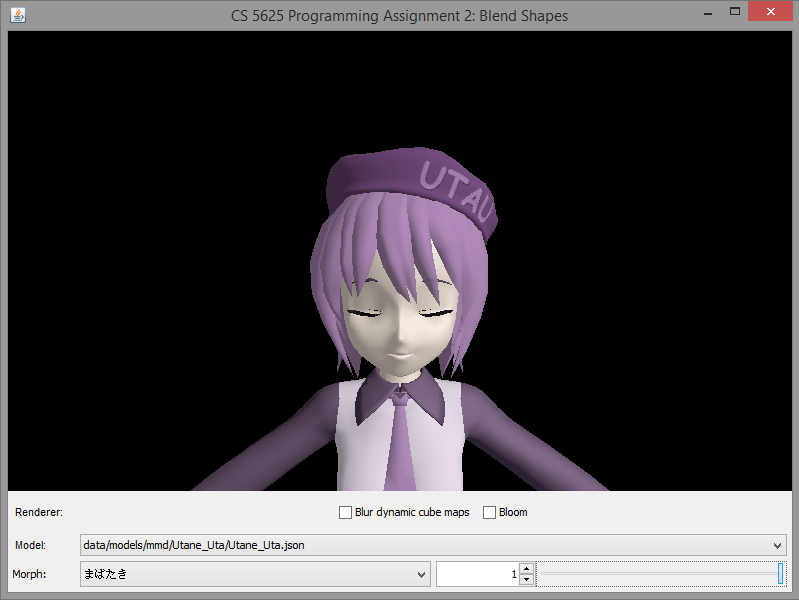This screenshot has width=799, height=600.
Task: Click the morph weight value field
Action: [x=477, y=574]
